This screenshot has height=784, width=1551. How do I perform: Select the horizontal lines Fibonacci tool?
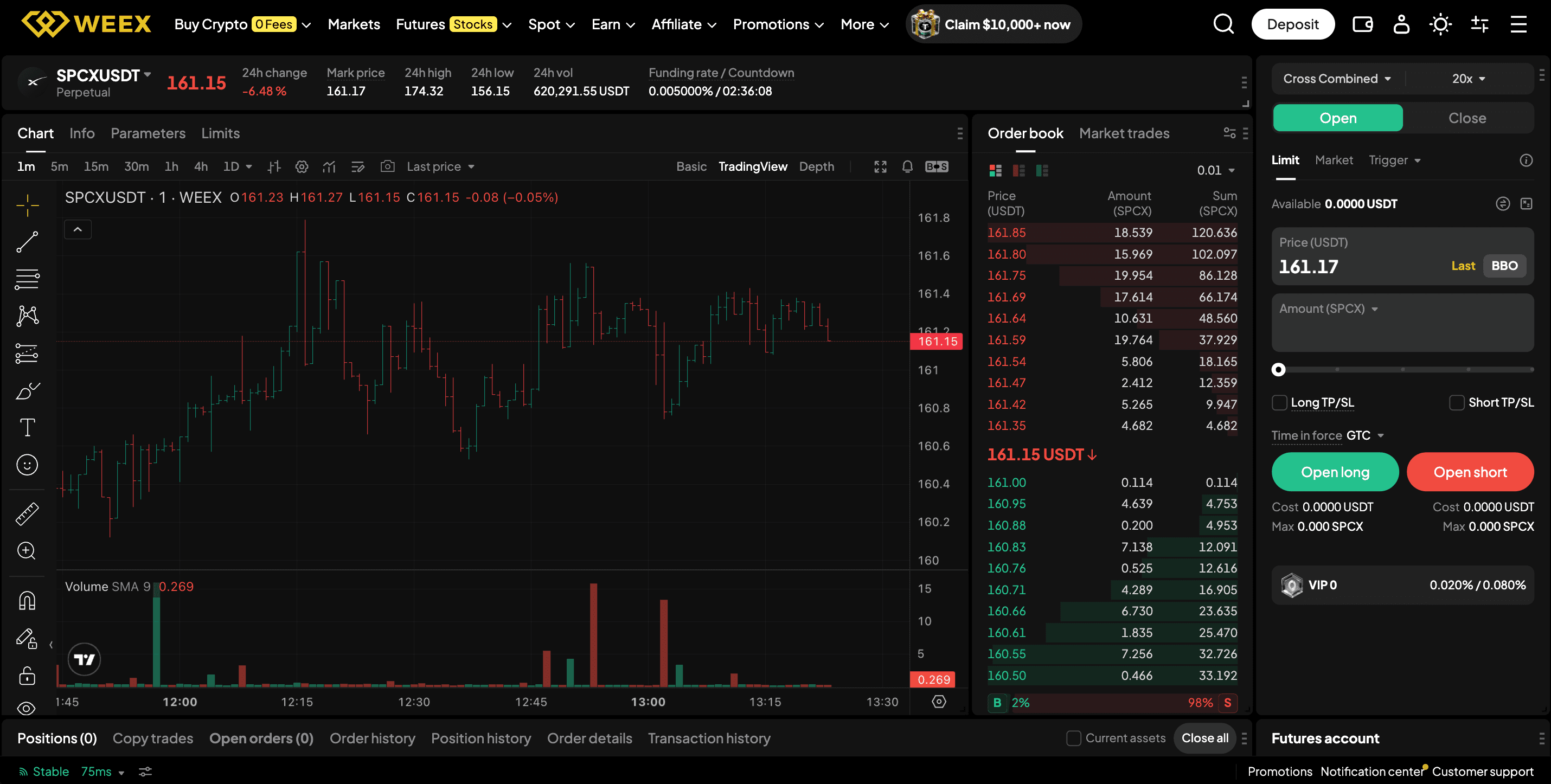click(27, 279)
